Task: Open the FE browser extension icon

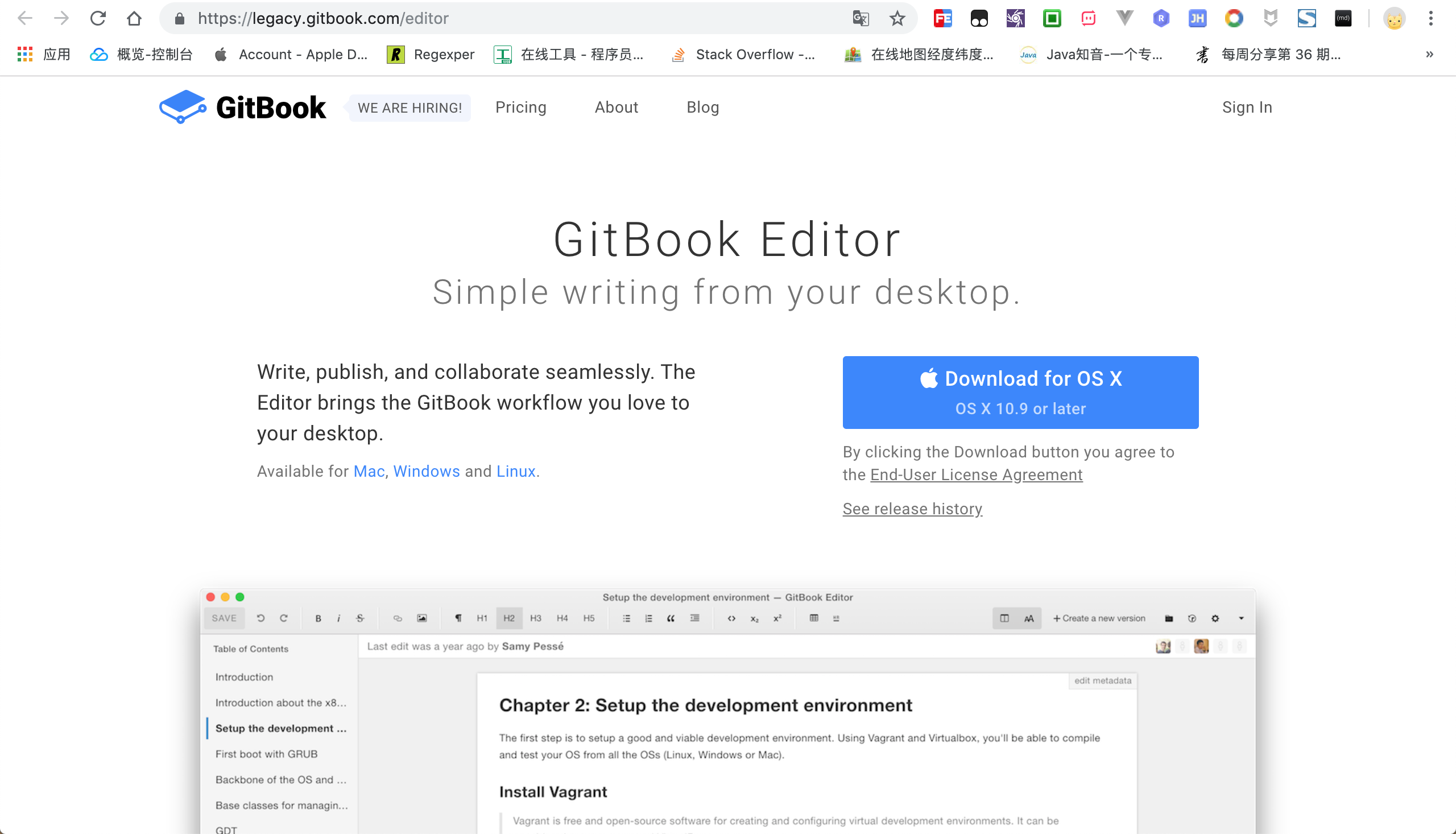Action: tap(942, 18)
